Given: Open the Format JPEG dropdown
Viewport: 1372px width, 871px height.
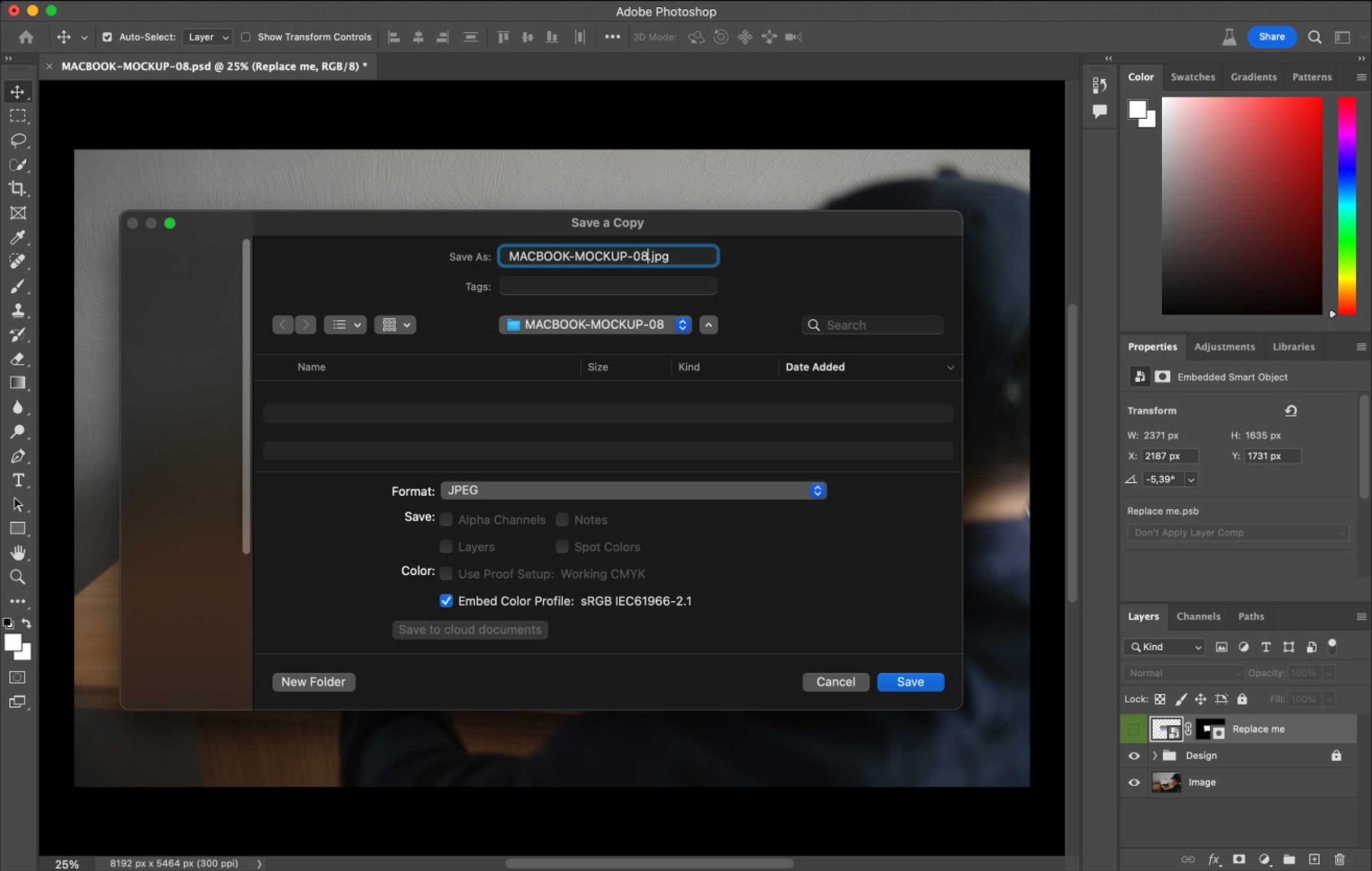Looking at the screenshot, I should click(x=633, y=490).
